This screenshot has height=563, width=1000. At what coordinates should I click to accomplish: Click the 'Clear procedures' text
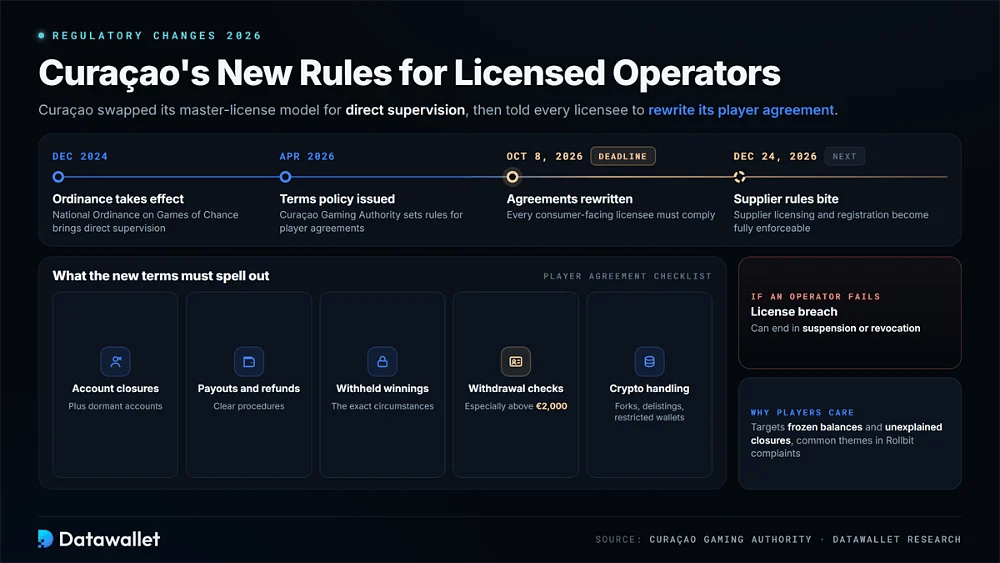point(249,406)
